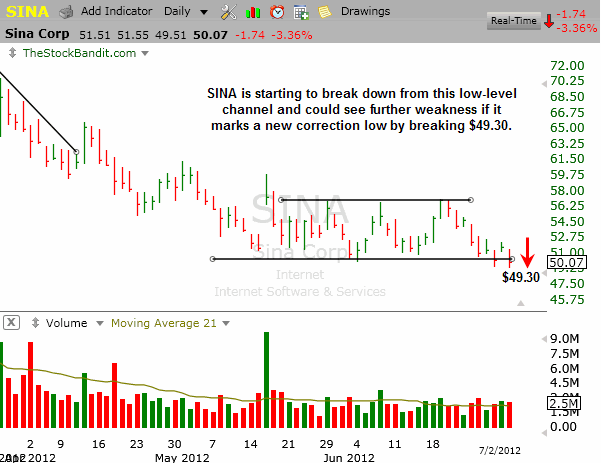Click the tallest green volume bar
The width and height of the screenshot is (601, 463).
[x=266, y=380]
